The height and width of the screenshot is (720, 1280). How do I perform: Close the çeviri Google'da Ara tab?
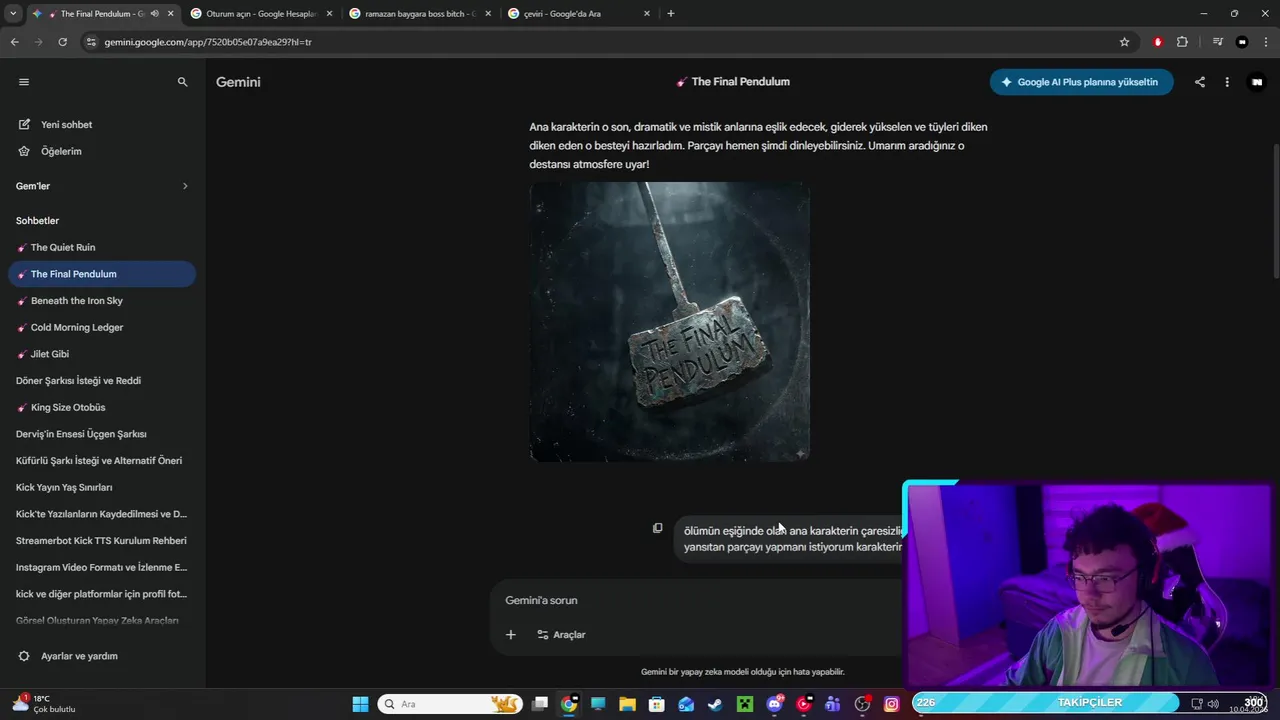pos(647,14)
